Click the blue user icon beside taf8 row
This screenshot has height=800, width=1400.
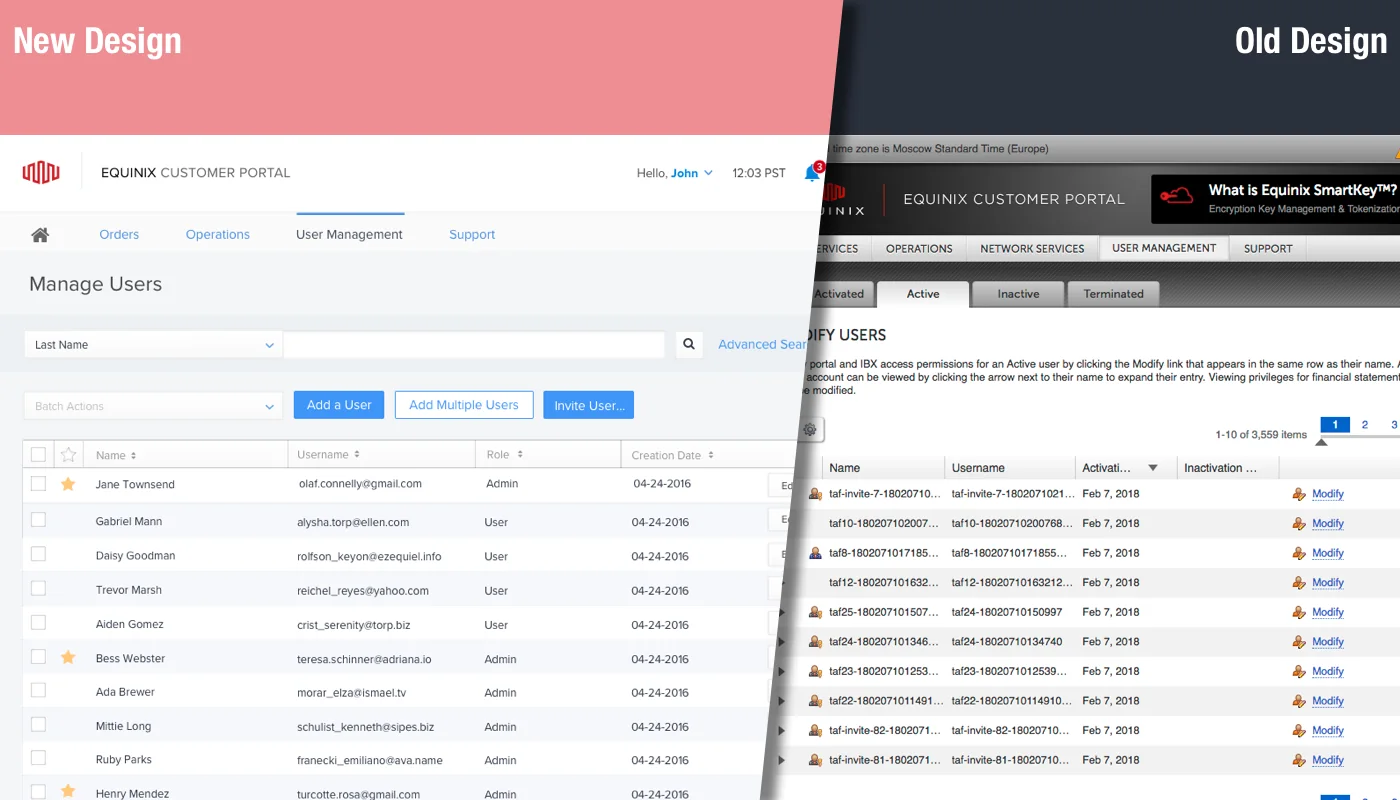point(815,553)
